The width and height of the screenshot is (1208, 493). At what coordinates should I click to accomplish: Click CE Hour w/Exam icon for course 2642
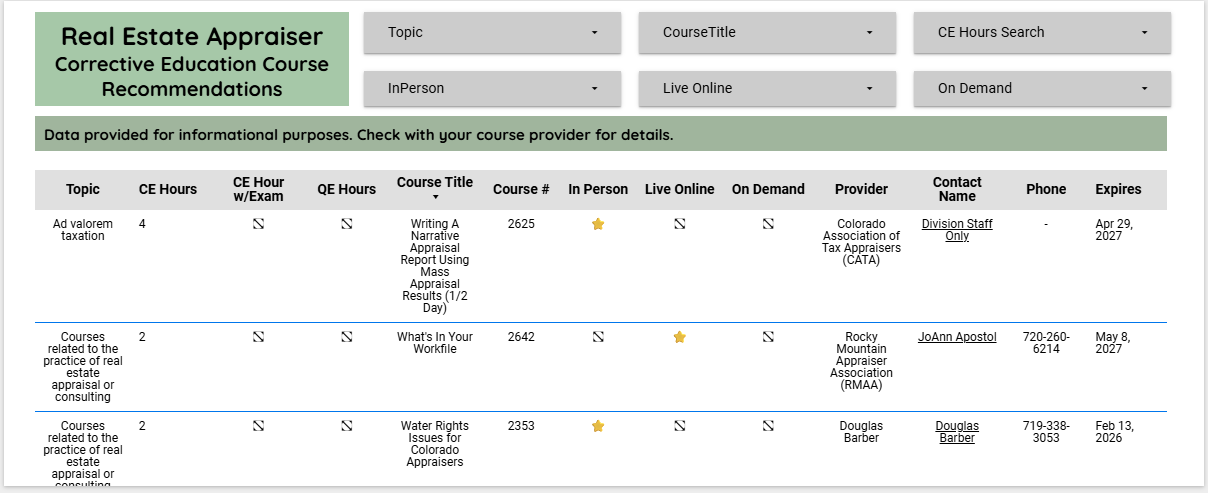[x=258, y=338]
